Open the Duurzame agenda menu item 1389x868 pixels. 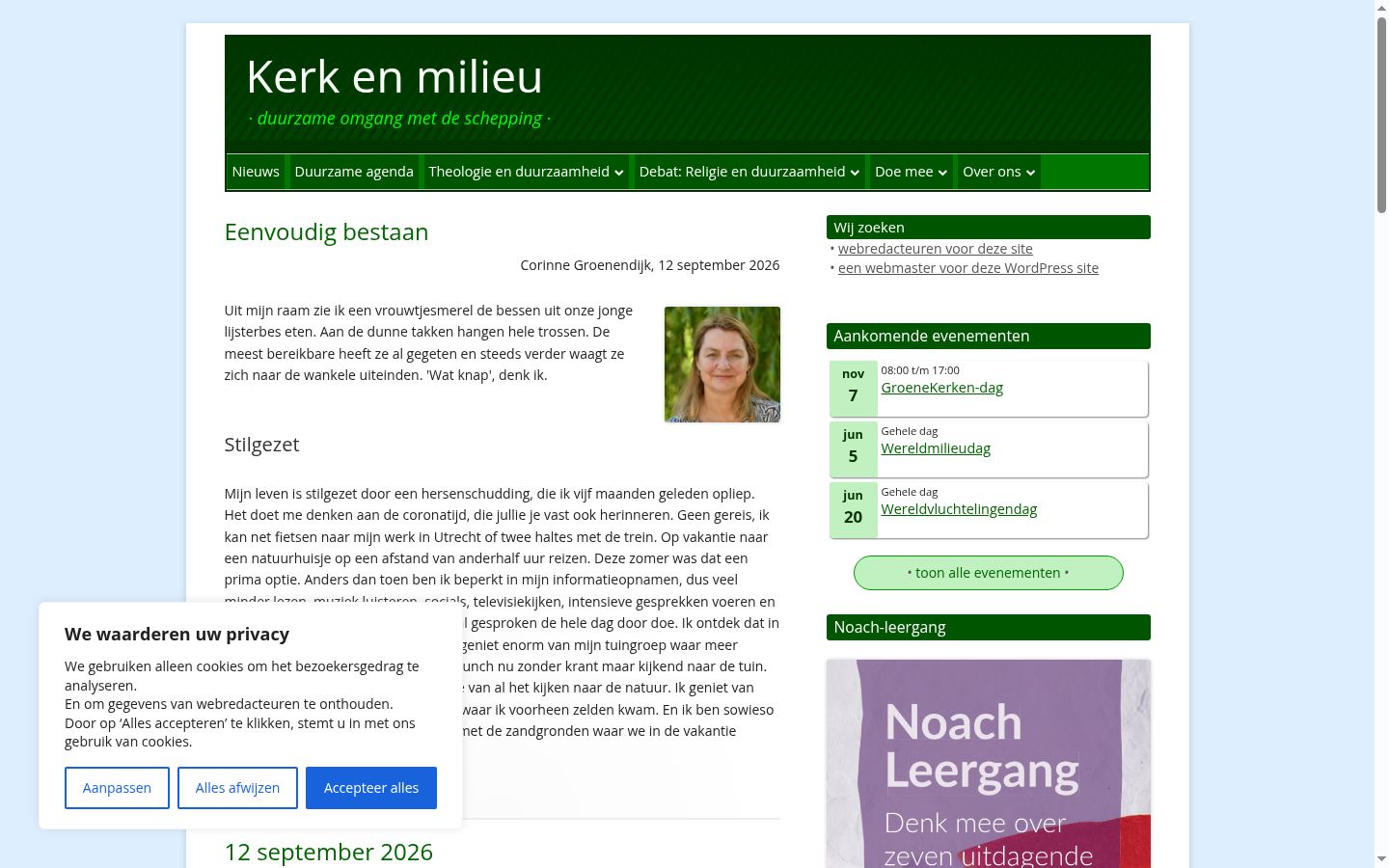(x=354, y=172)
